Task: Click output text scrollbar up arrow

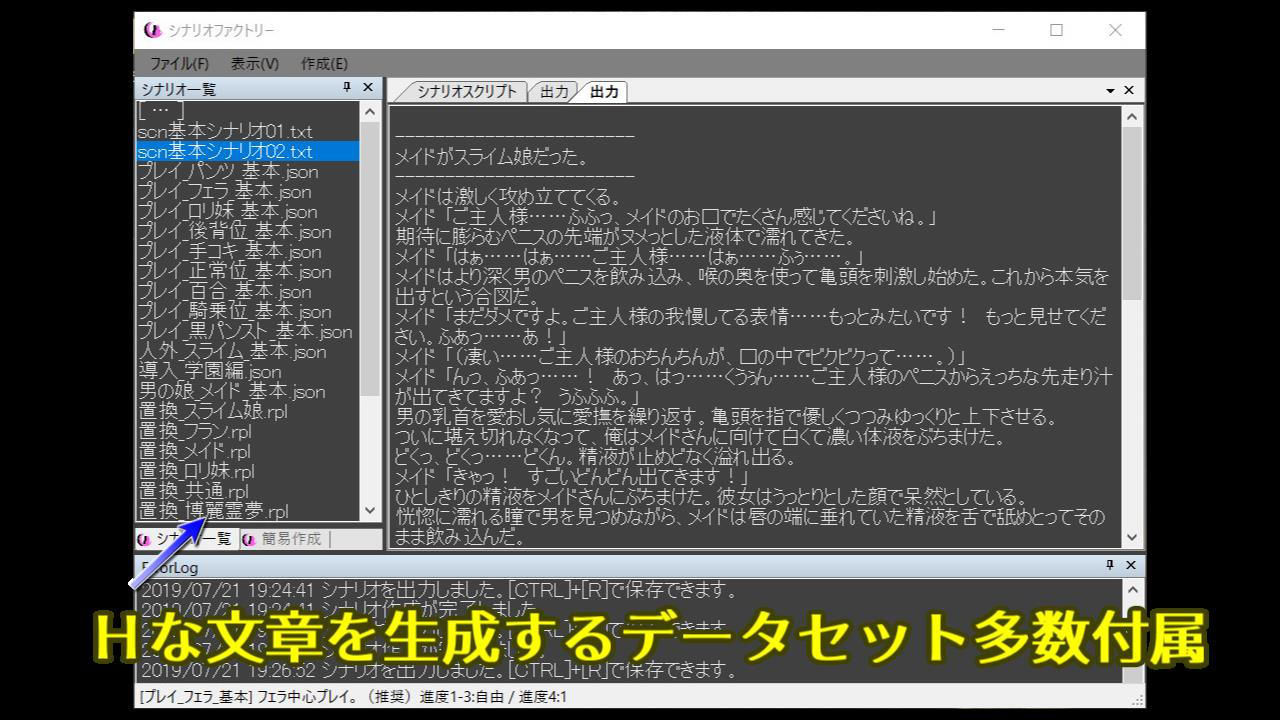Action: point(1132,117)
